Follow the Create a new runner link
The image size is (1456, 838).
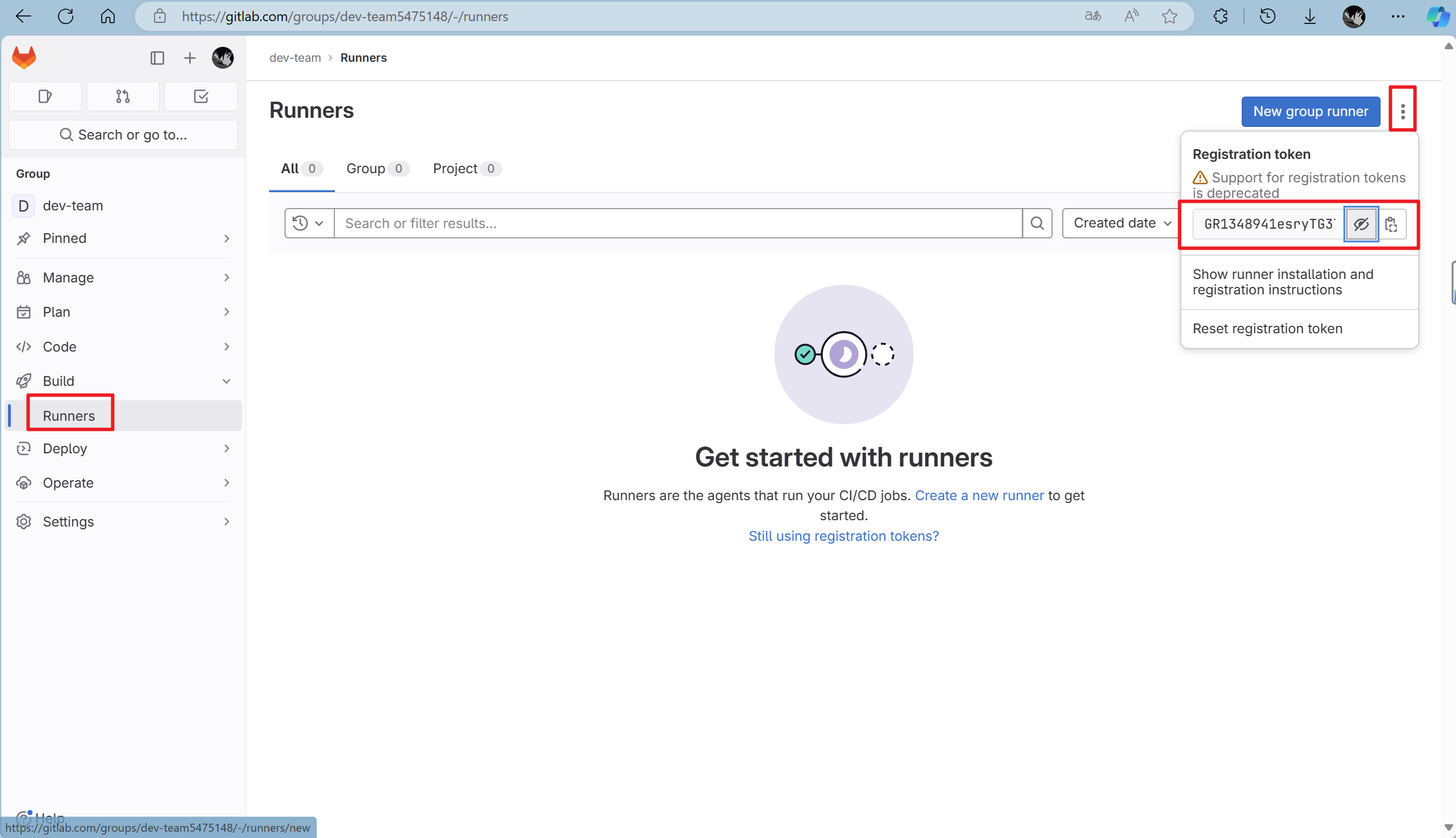click(979, 495)
